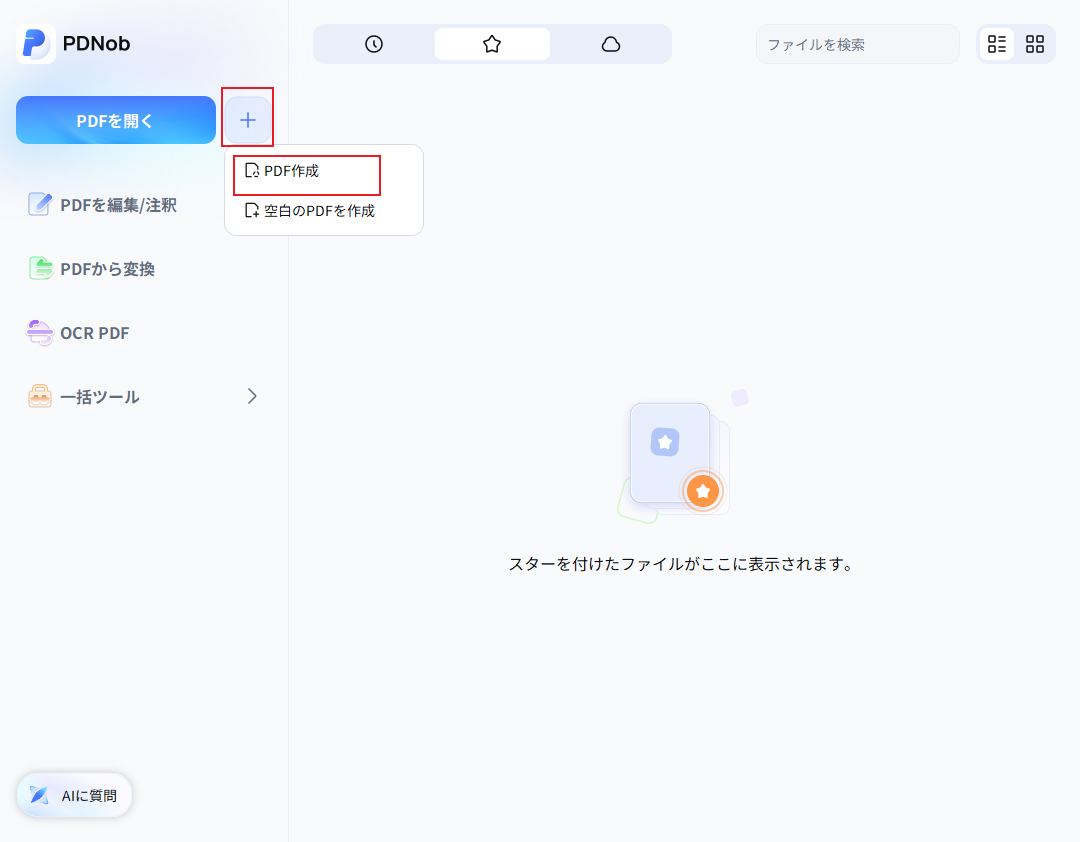Click the AIに質問 button
Image resolution: width=1080 pixels, height=842 pixels.
point(73,795)
